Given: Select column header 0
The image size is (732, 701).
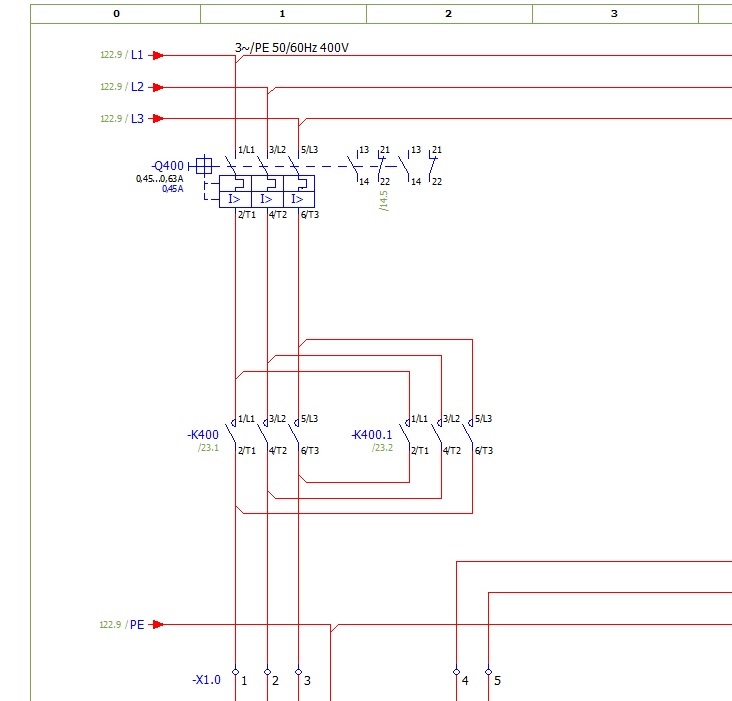Looking at the screenshot, I should (x=116, y=14).
